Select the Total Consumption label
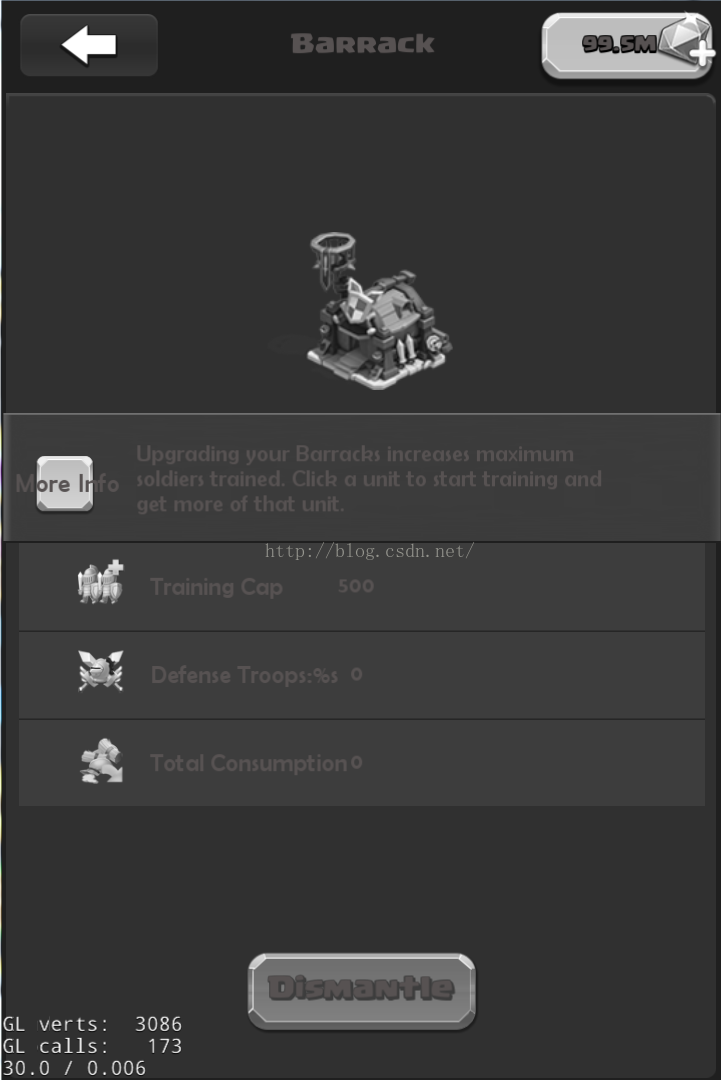Screen dimensions: 721x1080 [x=249, y=763]
